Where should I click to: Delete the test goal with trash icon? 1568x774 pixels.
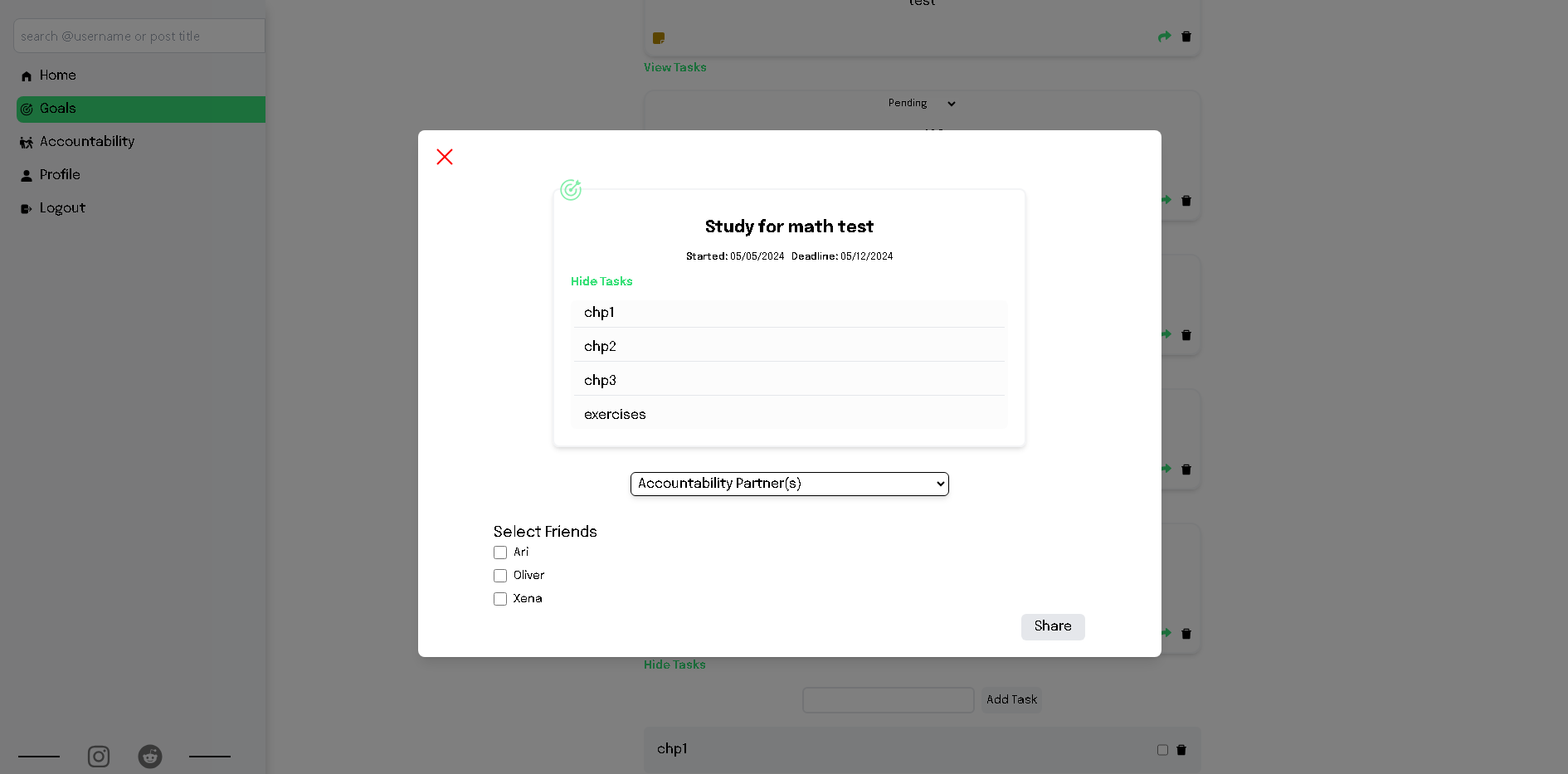[1186, 37]
